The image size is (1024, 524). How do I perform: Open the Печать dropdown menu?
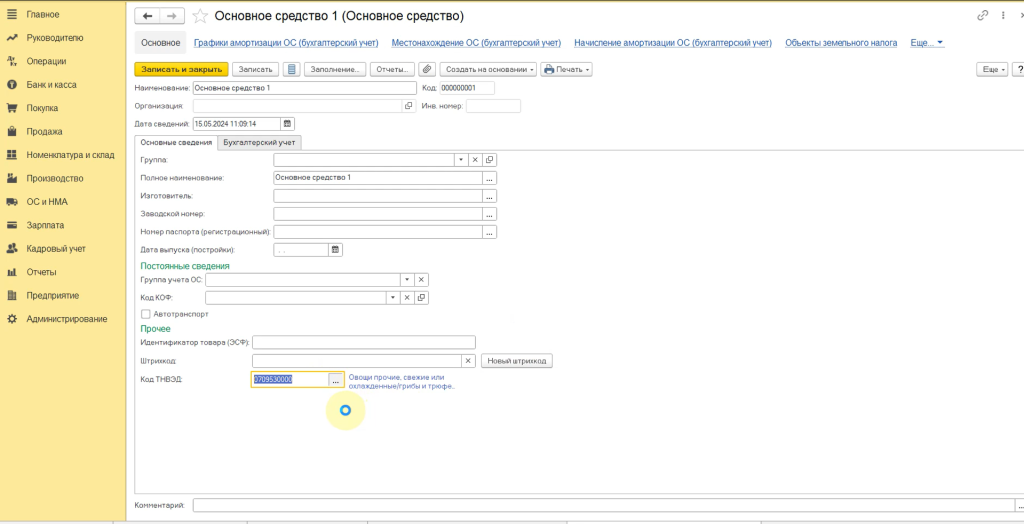click(567, 69)
